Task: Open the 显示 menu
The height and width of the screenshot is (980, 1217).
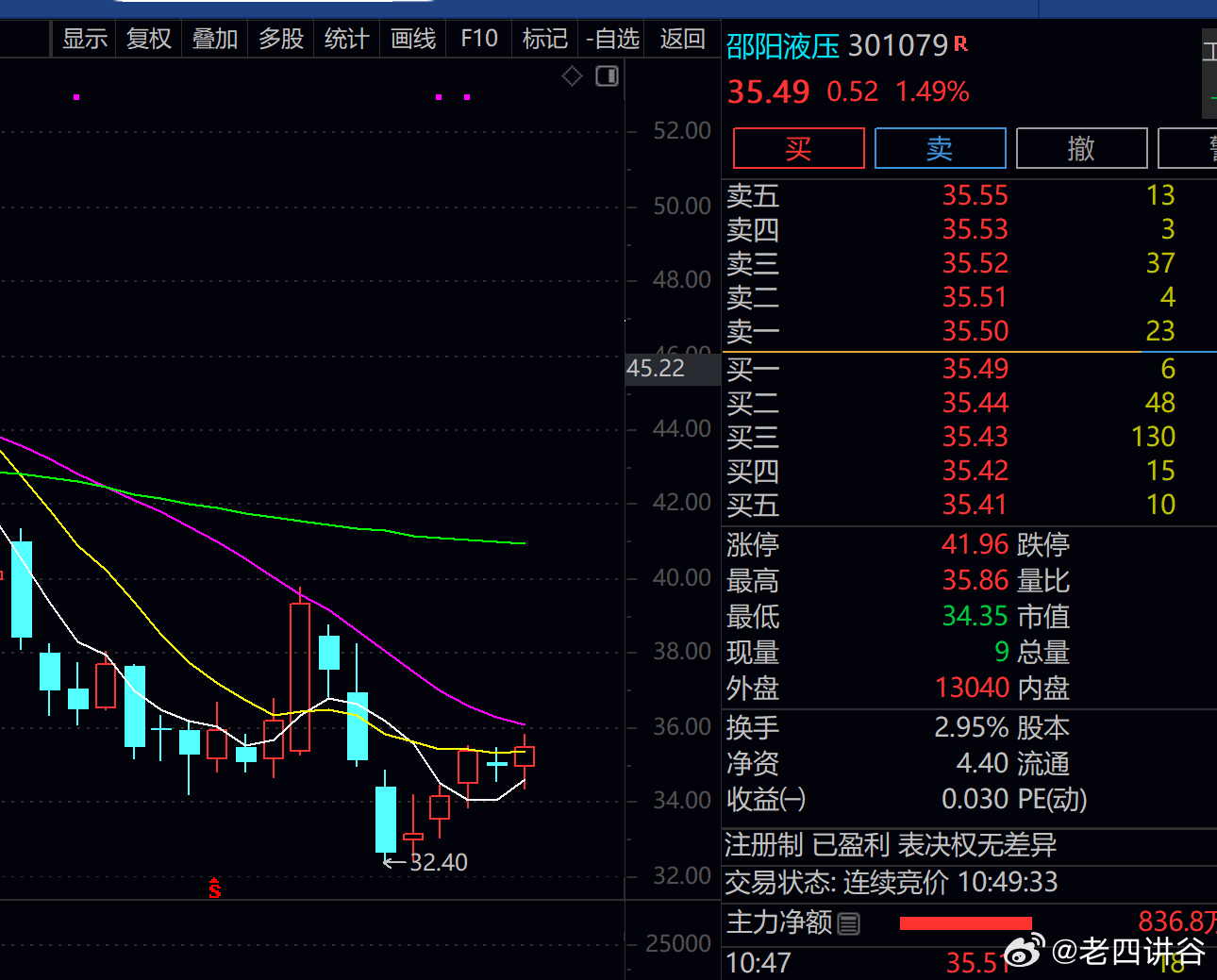Action: click(84, 39)
